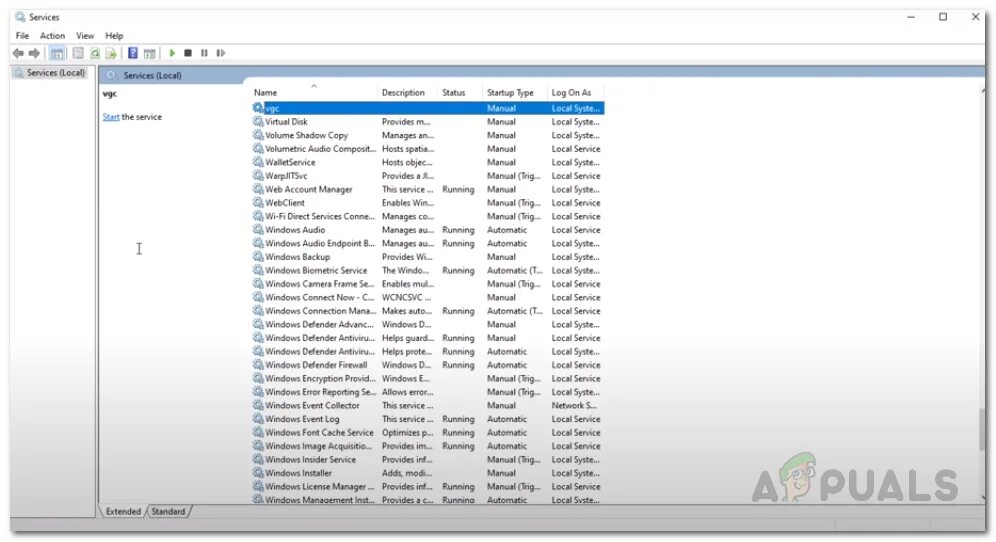Select Windows Image Acquisitio... service
The width and height of the screenshot is (996, 542).
pyautogui.click(x=427, y=446)
